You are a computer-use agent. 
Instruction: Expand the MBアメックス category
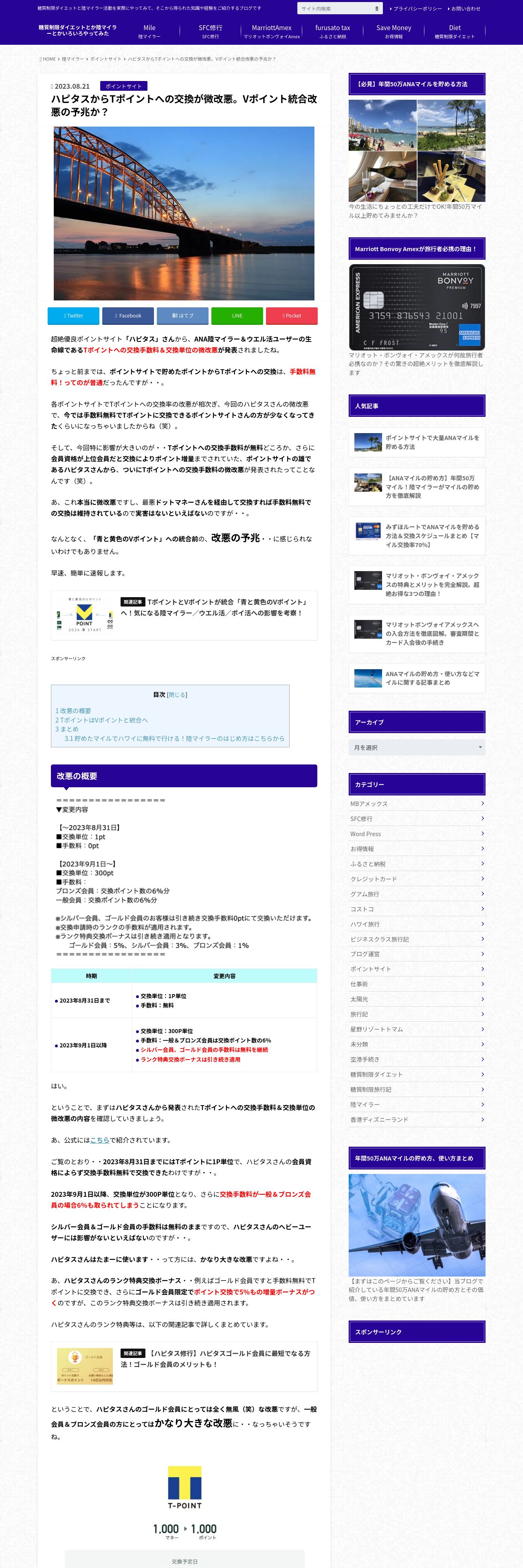tap(417, 804)
